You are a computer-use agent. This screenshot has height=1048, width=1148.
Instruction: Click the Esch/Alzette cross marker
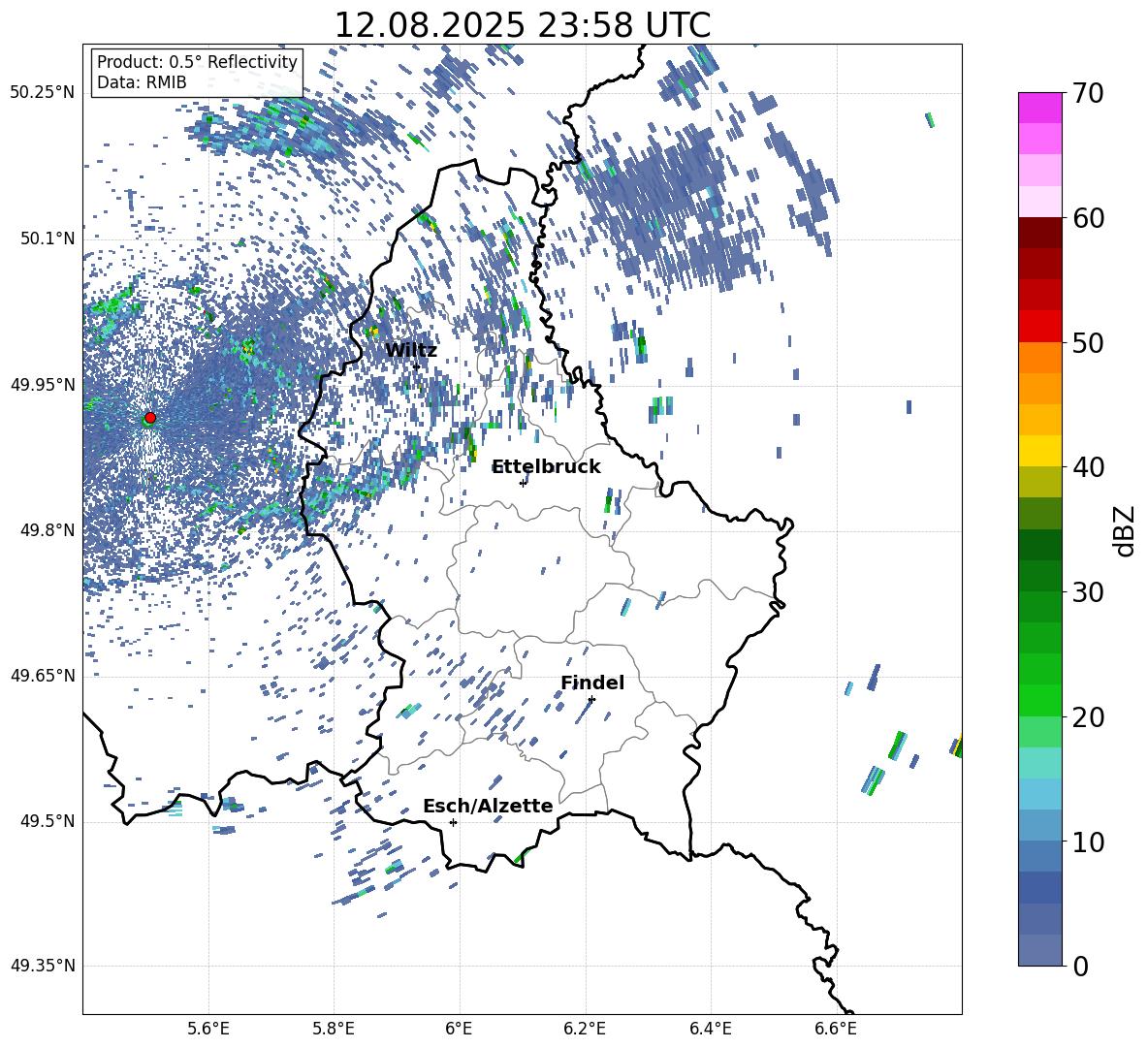(453, 822)
